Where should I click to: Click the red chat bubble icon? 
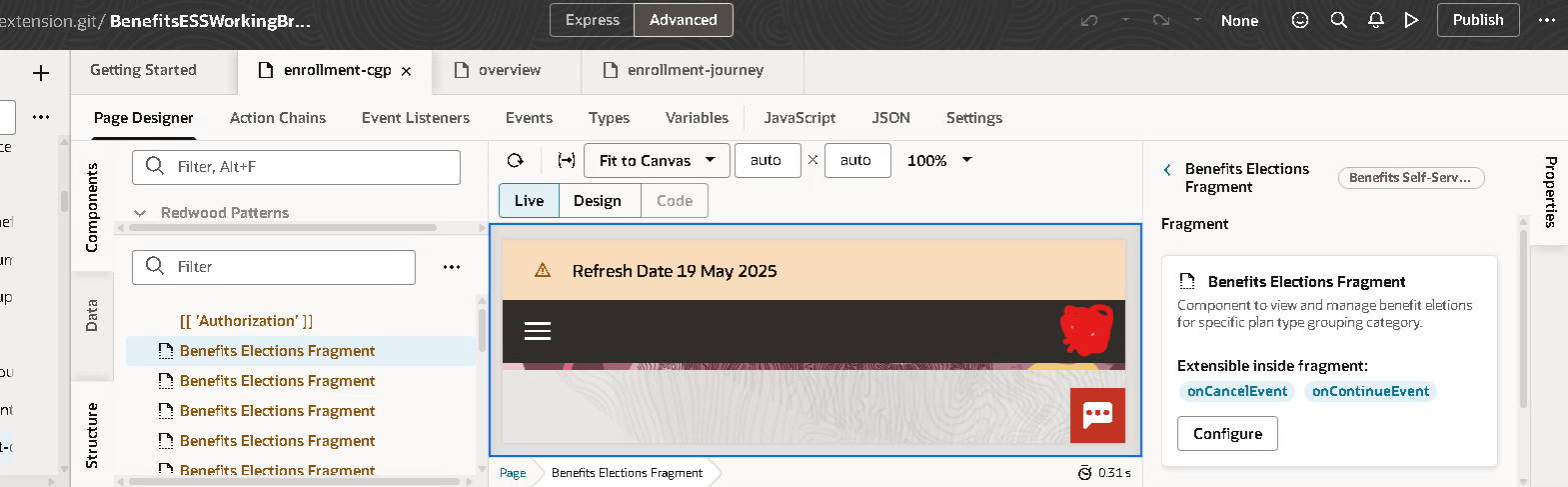coord(1097,415)
